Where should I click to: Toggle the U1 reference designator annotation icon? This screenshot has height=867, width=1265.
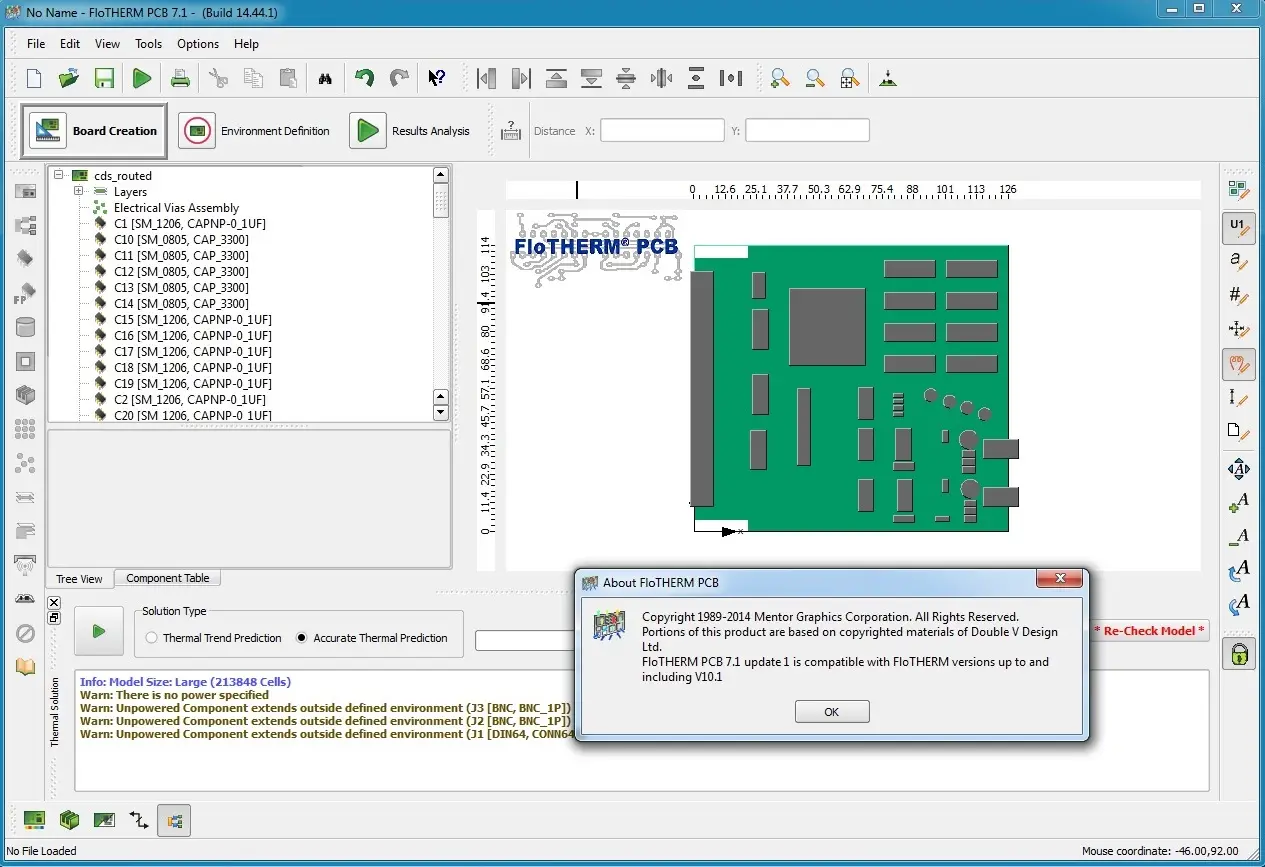point(1239,227)
